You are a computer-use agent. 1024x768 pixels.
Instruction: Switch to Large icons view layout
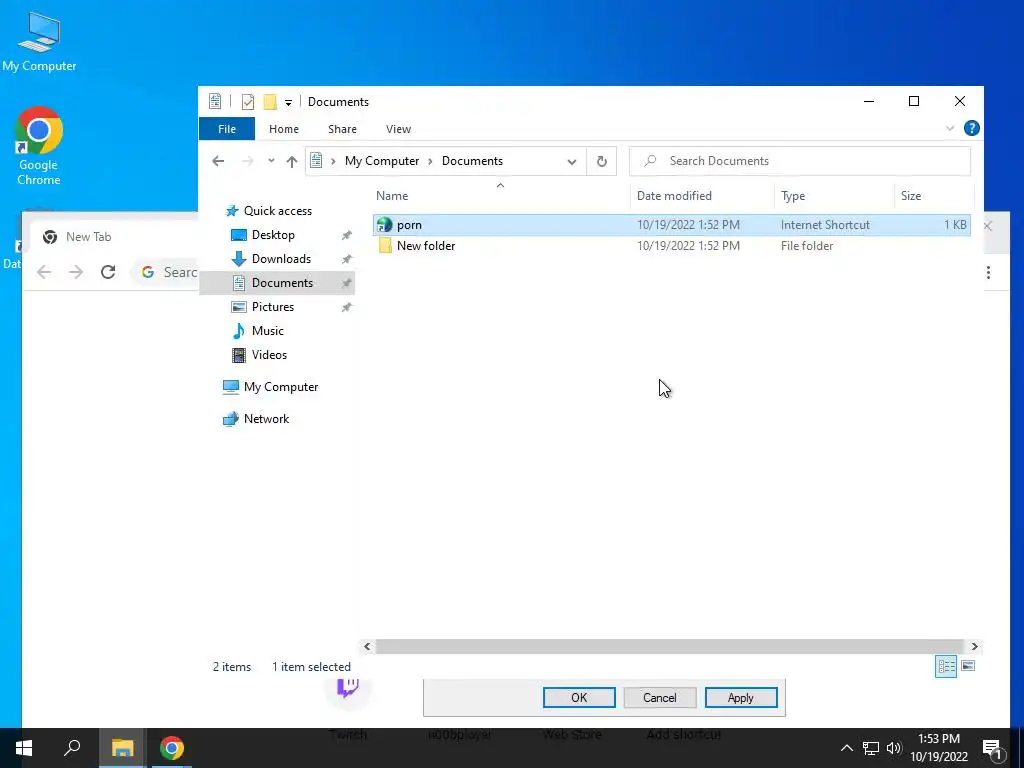[968, 666]
